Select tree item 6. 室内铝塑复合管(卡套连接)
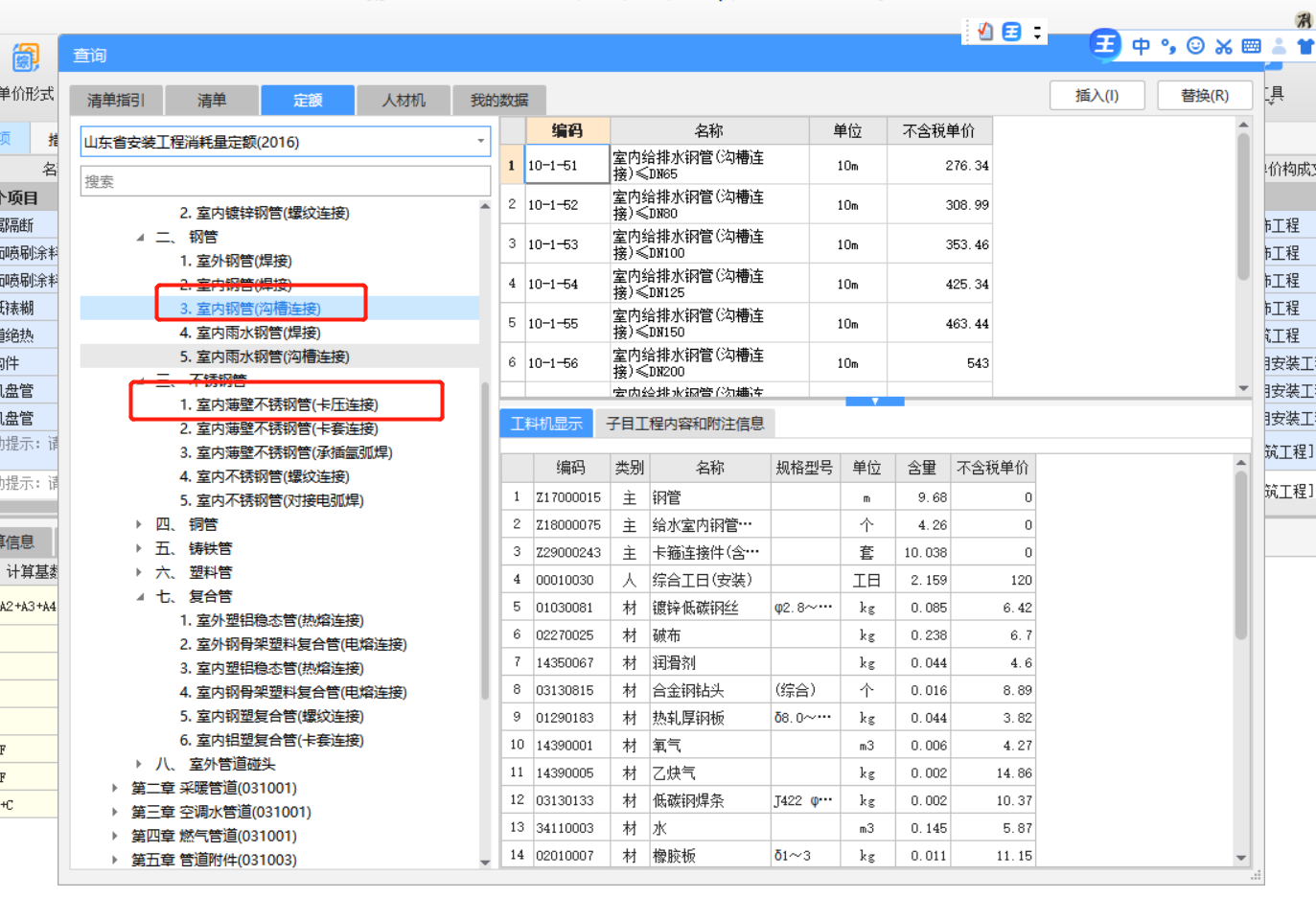The height and width of the screenshot is (921, 1316). 271,740
